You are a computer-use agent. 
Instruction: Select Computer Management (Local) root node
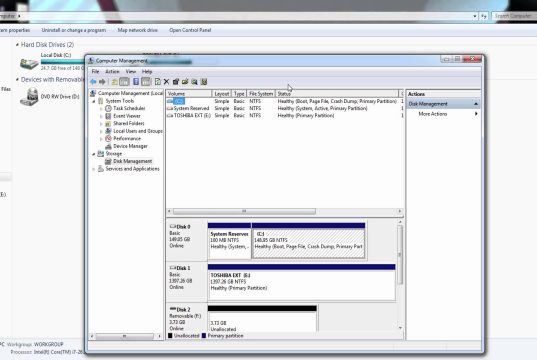click(x=130, y=93)
